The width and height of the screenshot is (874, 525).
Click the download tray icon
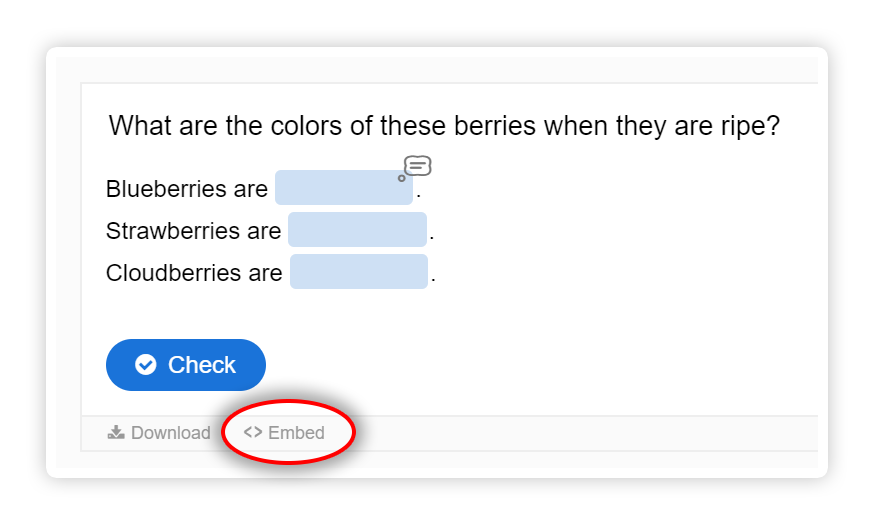116,432
